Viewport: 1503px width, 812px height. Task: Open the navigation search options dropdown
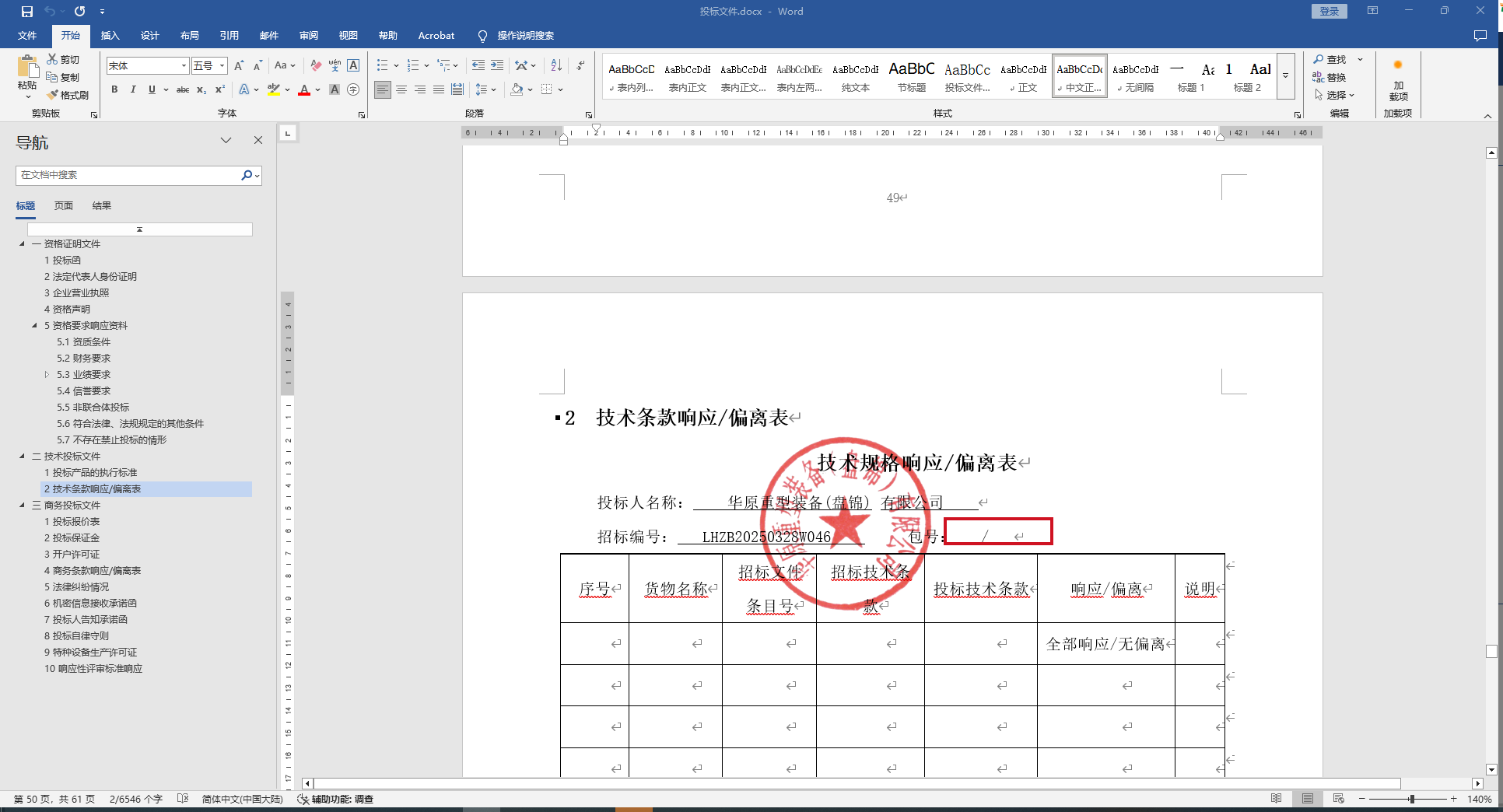[x=258, y=176]
